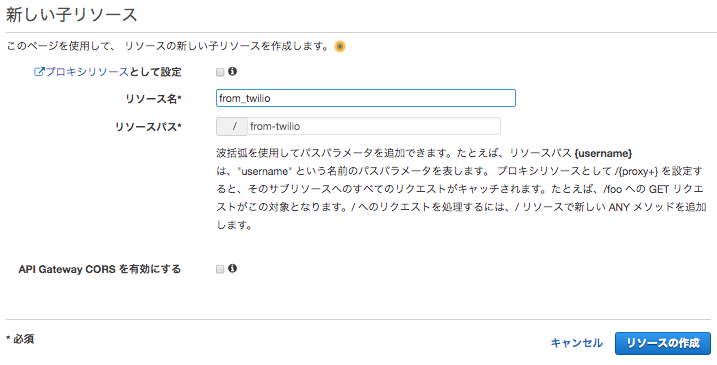The height and width of the screenshot is (365, 717).
Task: Open the API Gateway CORS info icon
Action: [x=232, y=268]
